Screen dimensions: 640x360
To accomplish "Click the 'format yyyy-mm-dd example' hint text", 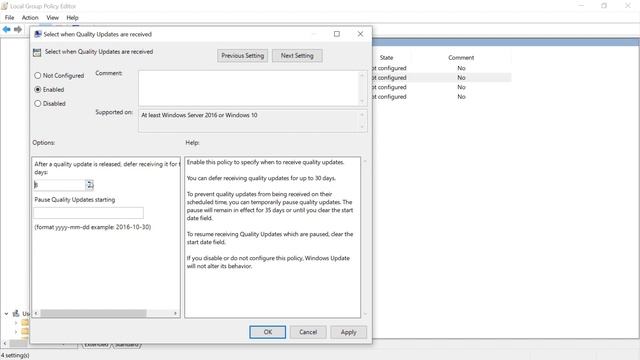I will 93,227.
